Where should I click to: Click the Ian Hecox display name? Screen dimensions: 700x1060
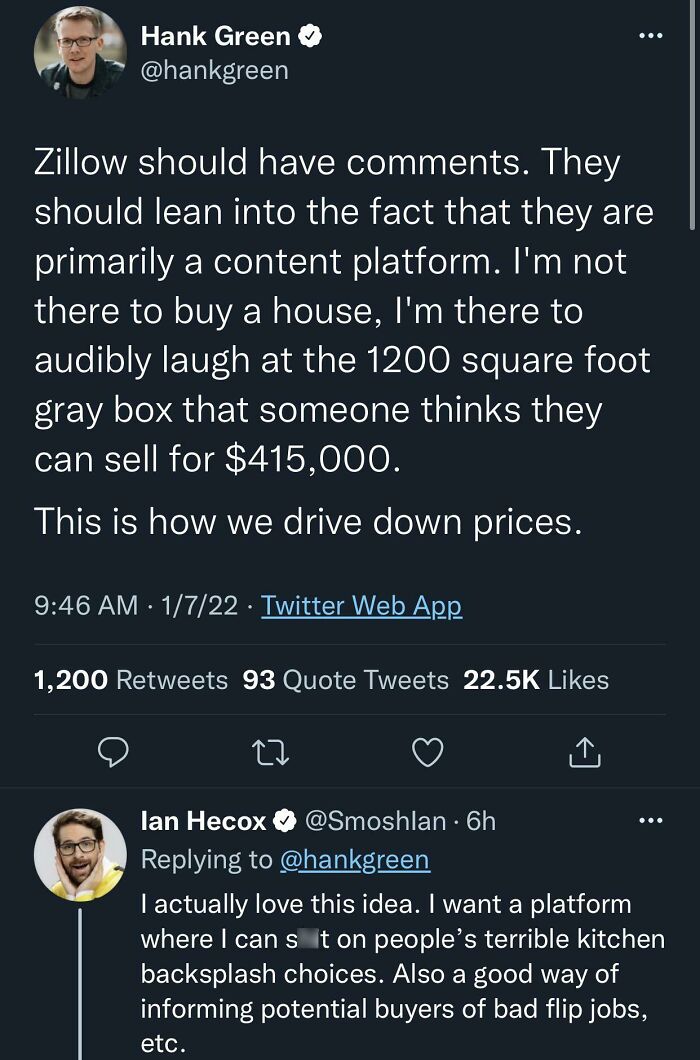(204, 821)
